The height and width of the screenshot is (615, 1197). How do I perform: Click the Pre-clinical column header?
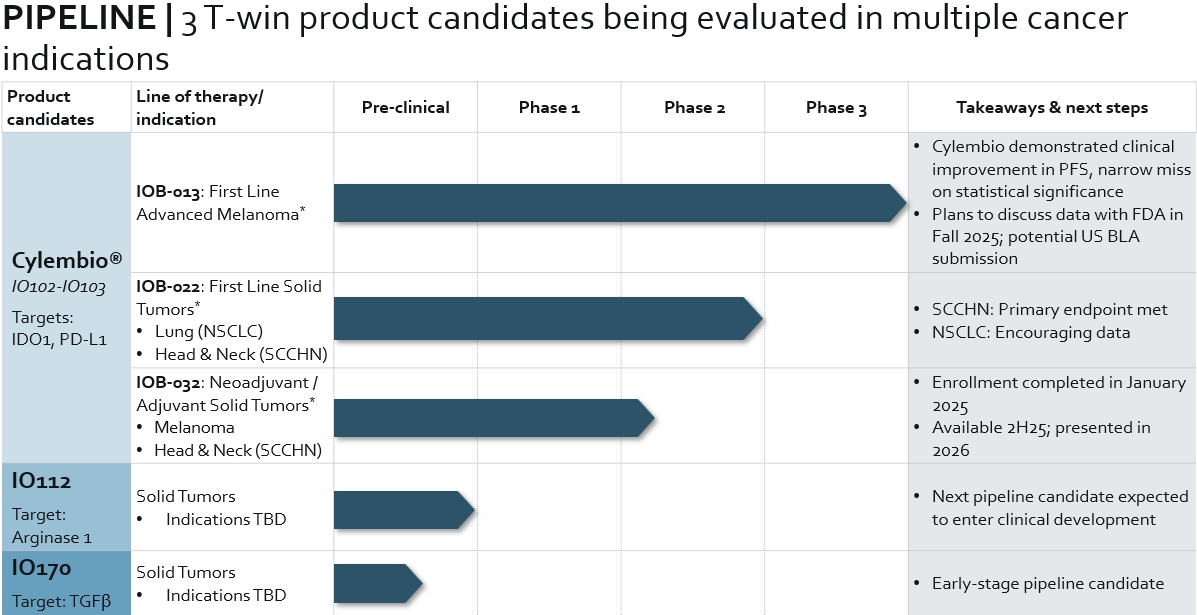(405, 108)
